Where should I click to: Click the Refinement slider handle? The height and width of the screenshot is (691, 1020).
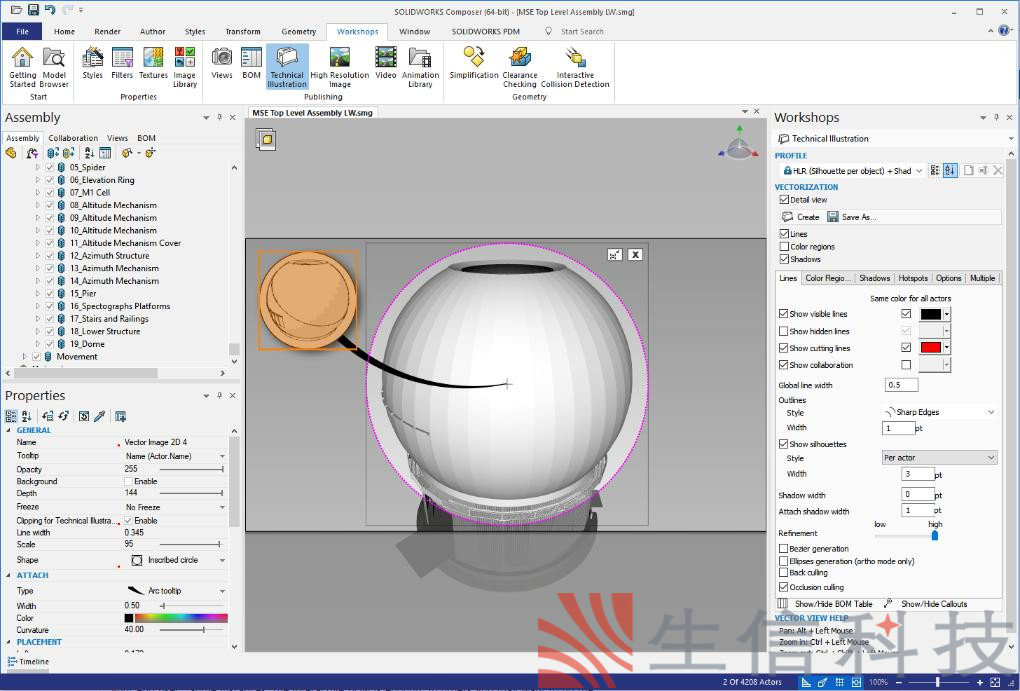click(x=935, y=535)
